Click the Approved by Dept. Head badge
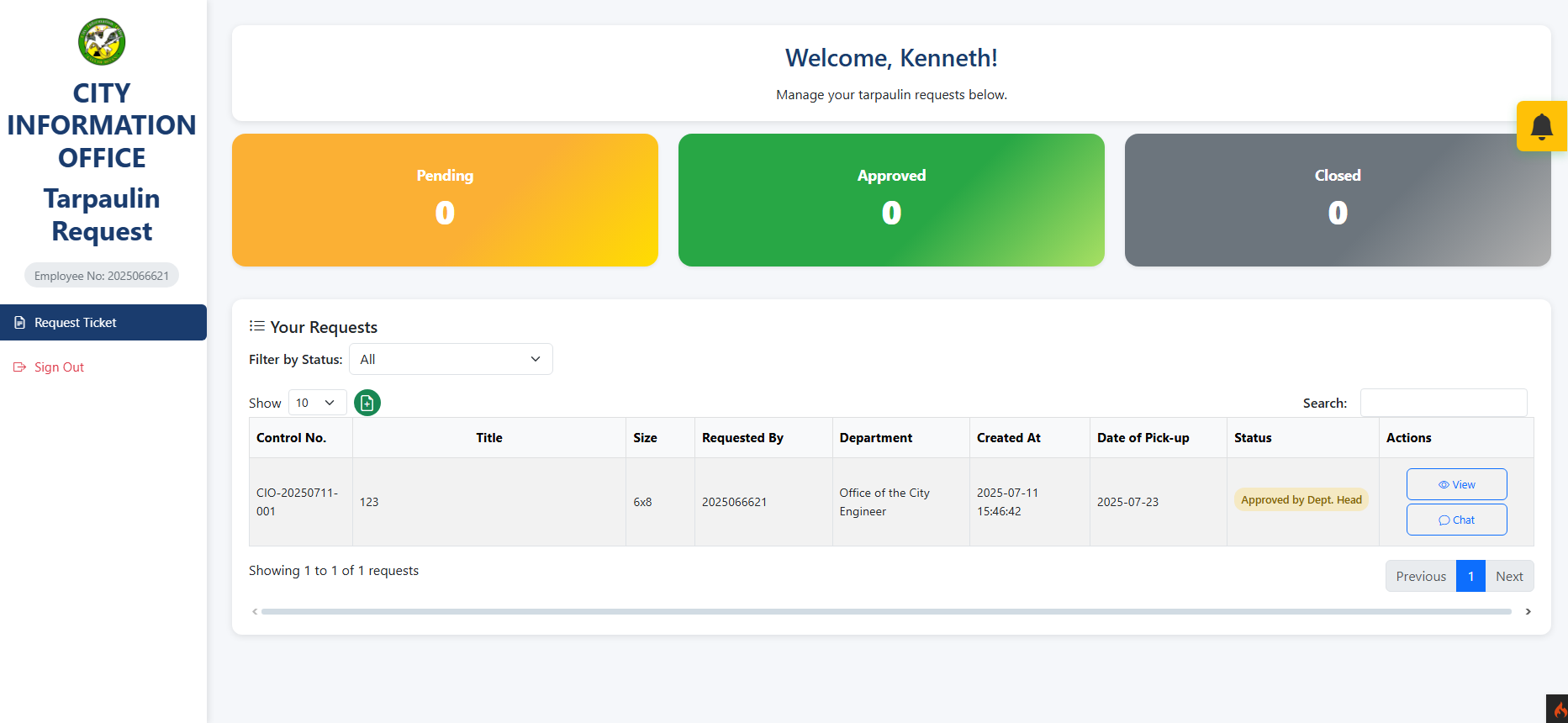Screen dimensions: 1568x723 click(1301, 499)
